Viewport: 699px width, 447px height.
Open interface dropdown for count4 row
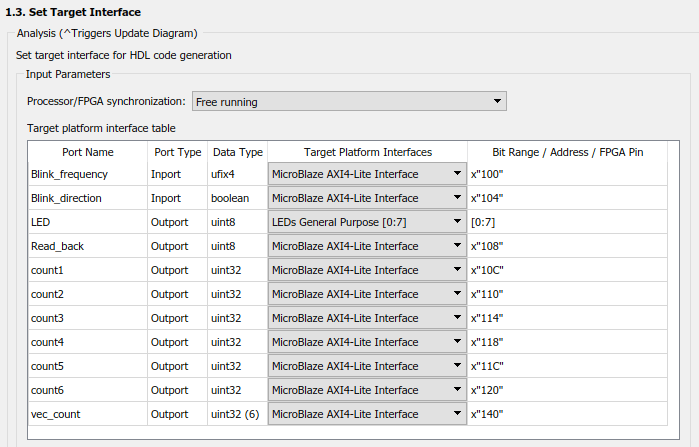366,342
